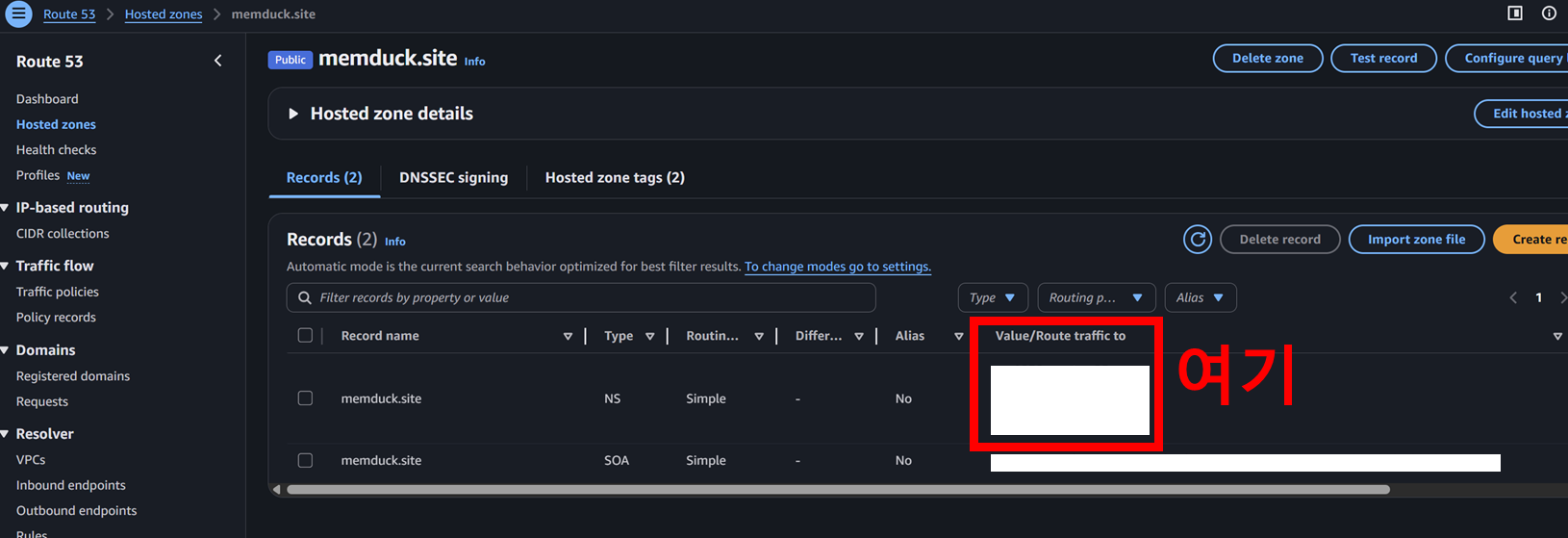
Task: Open the Type filter dropdown
Action: pos(993,297)
